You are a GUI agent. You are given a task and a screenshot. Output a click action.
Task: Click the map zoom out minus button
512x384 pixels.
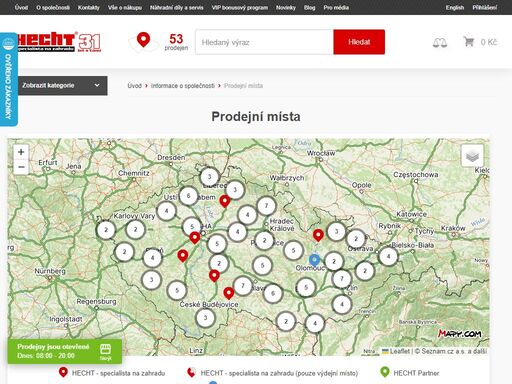tap(21, 167)
